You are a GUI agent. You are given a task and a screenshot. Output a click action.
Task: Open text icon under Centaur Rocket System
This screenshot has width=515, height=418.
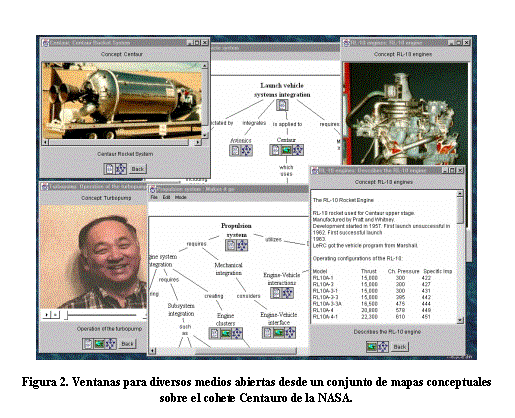tap(109, 169)
